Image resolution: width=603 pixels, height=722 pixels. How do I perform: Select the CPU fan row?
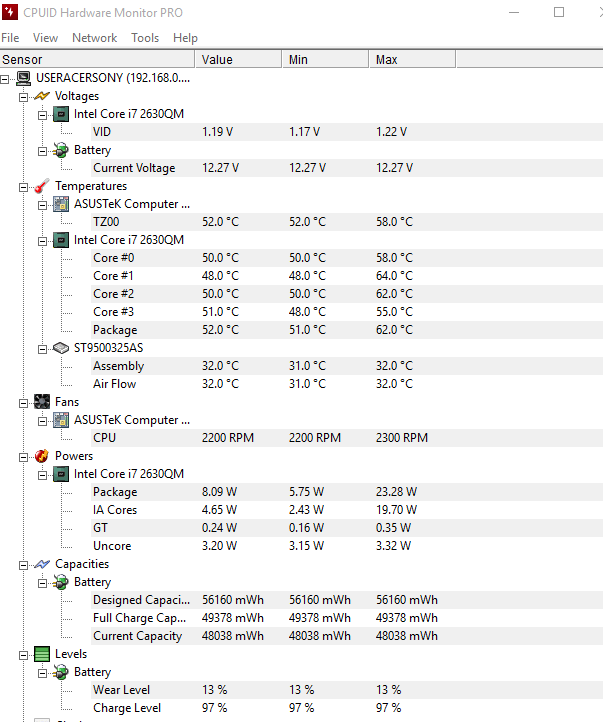pos(347,438)
